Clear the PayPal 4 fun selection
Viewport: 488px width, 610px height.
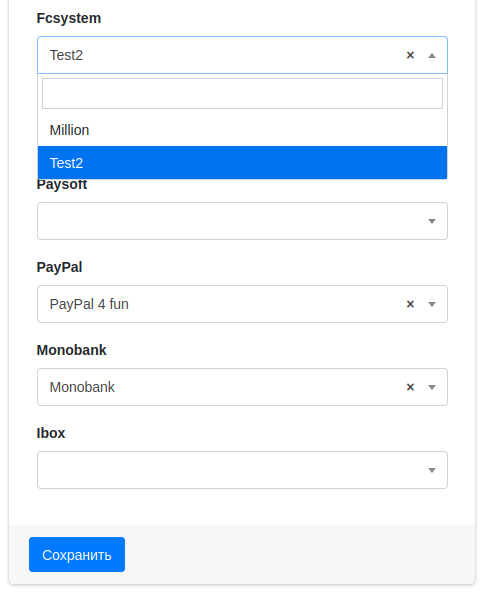(410, 304)
